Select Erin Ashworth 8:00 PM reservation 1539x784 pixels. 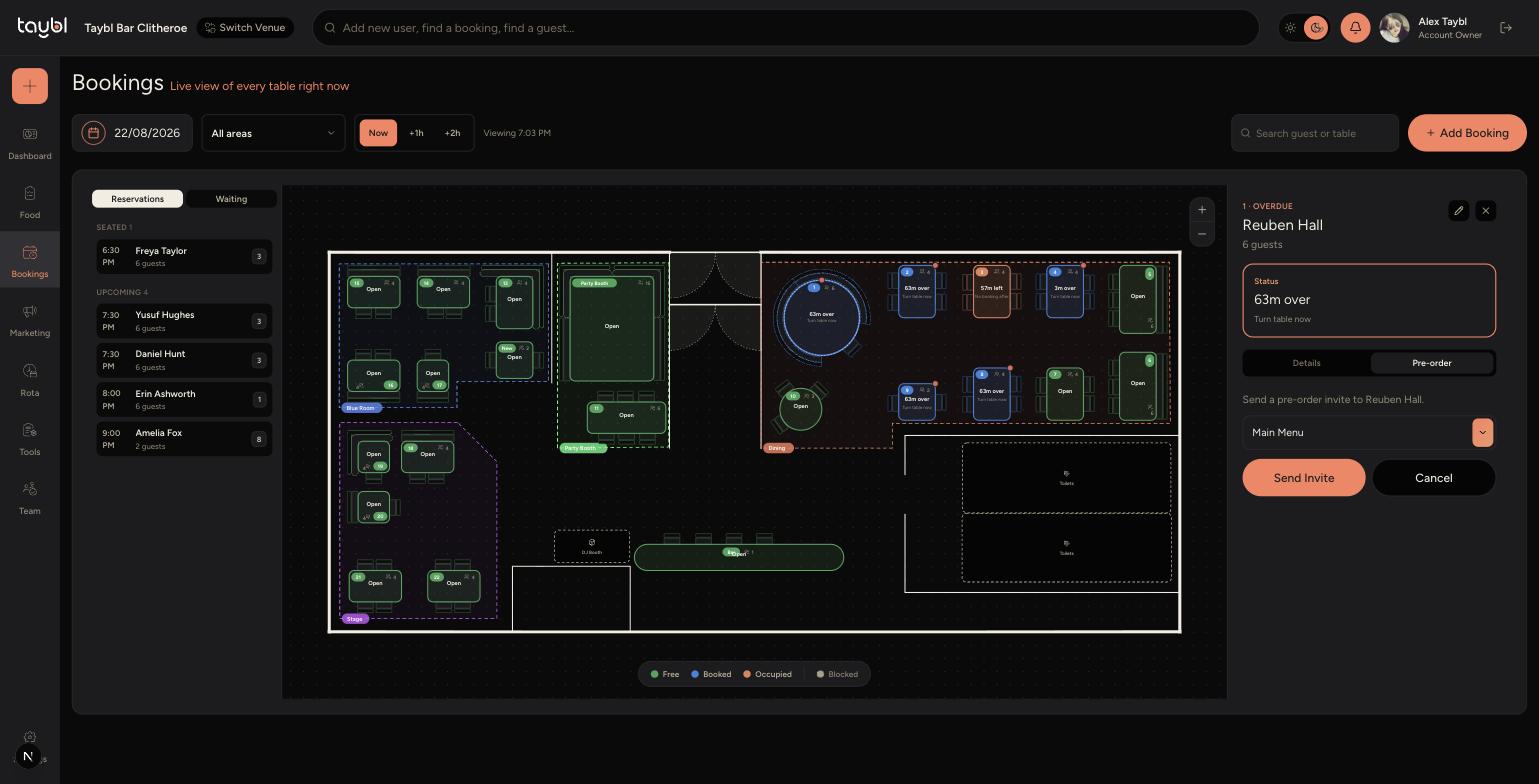pyautogui.click(x=184, y=400)
